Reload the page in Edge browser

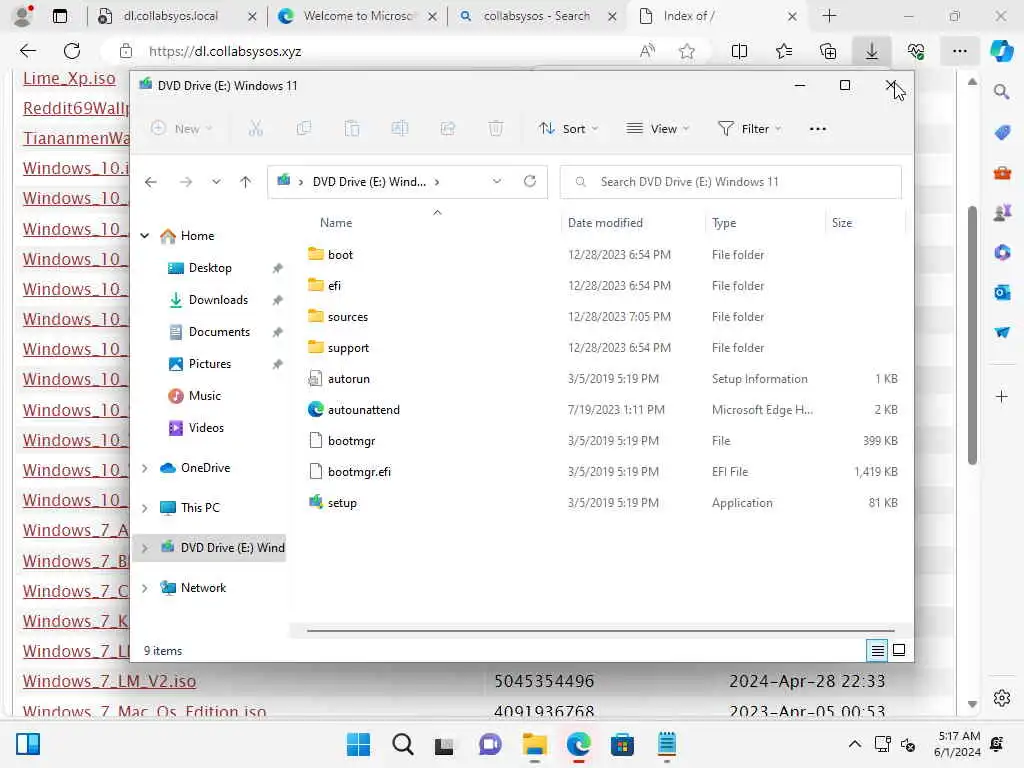click(x=72, y=51)
